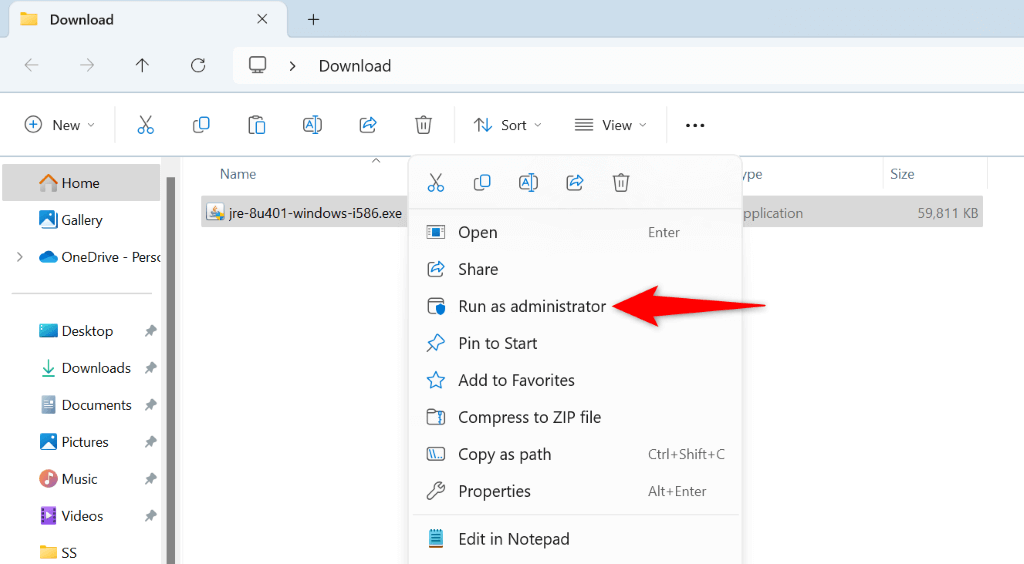This screenshot has height=564, width=1024.
Task: Choose Copy as path
Action: 575,454
